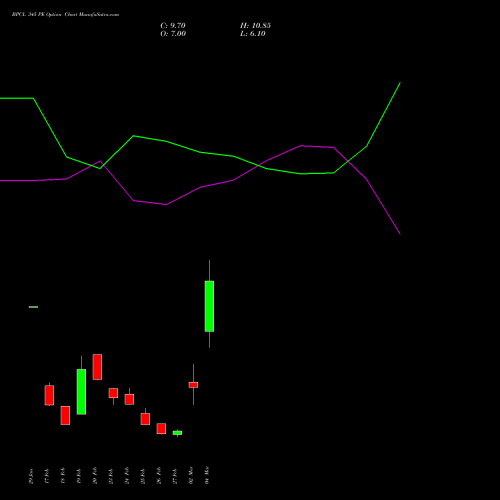Click the green indicator line's final peak
This screenshot has width=500, height=500.
click(x=400, y=83)
